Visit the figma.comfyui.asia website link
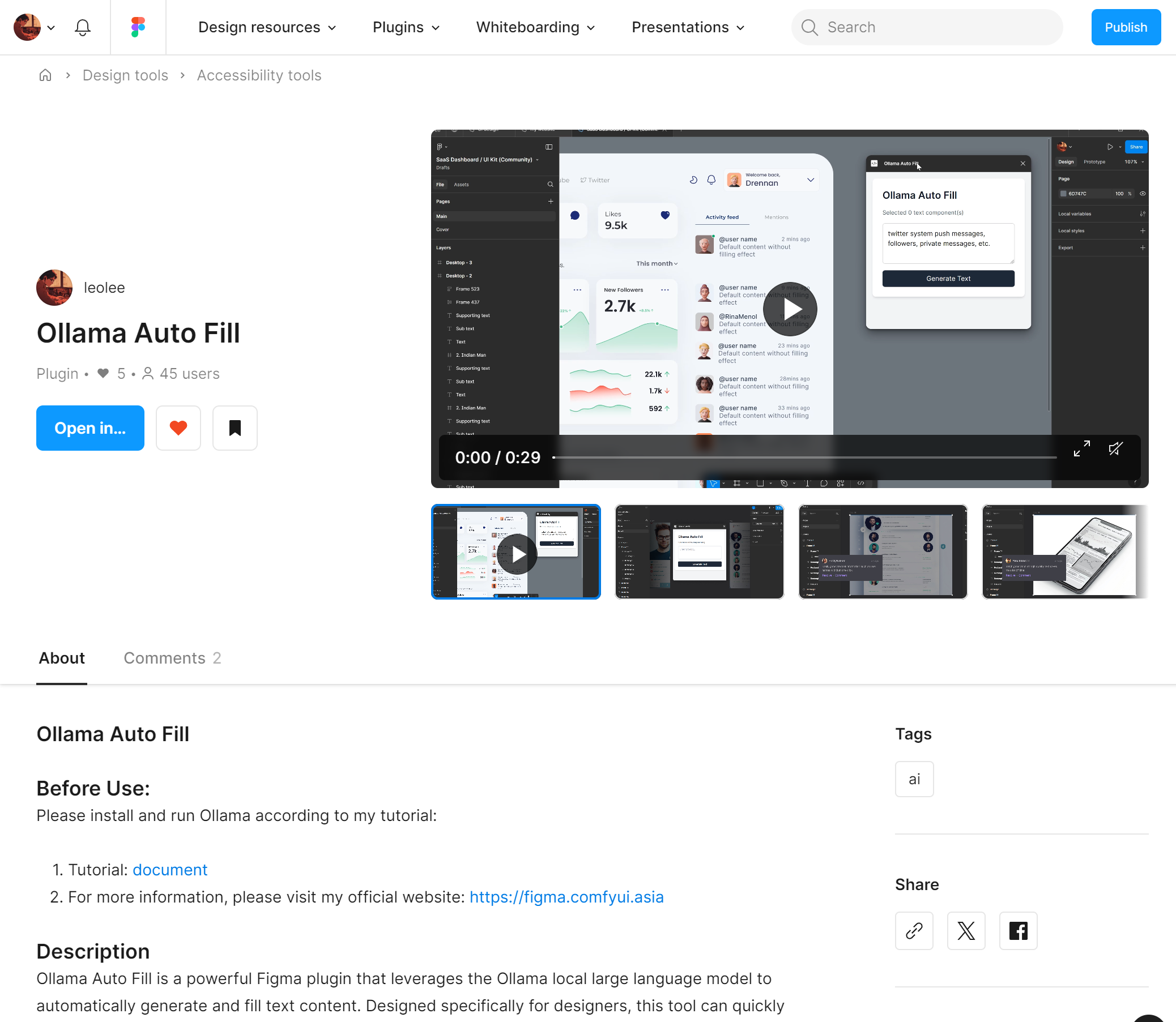Image resolution: width=1176 pixels, height=1022 pixels. point(566,897)
